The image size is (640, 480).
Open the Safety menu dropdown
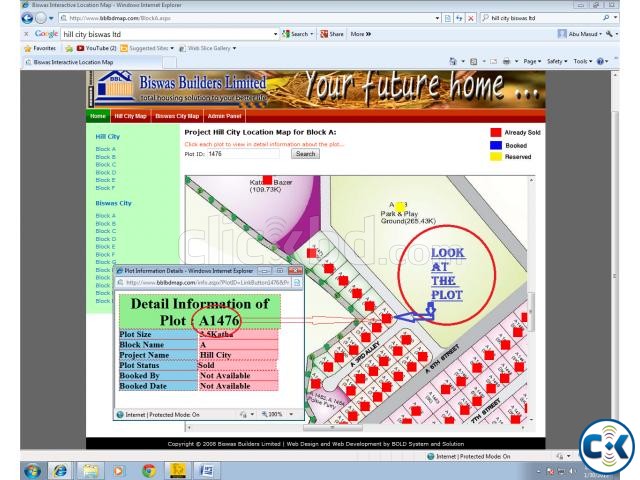pyautogui.click(x=557, y=61)
